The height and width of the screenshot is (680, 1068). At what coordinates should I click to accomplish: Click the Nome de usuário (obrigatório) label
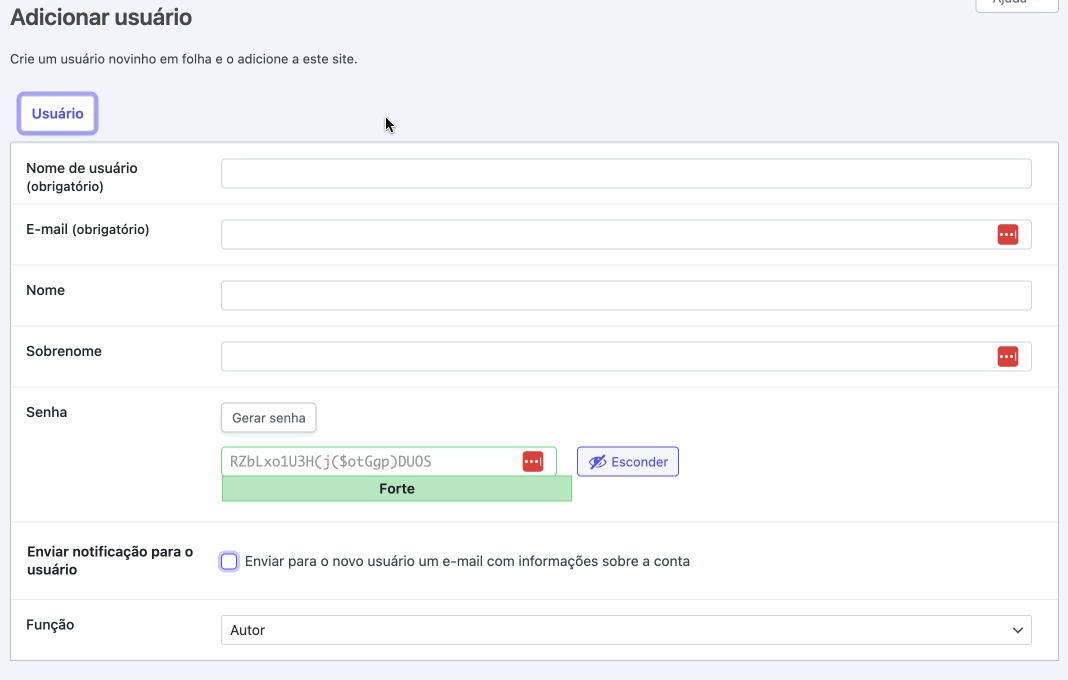[x=82, y=177]
